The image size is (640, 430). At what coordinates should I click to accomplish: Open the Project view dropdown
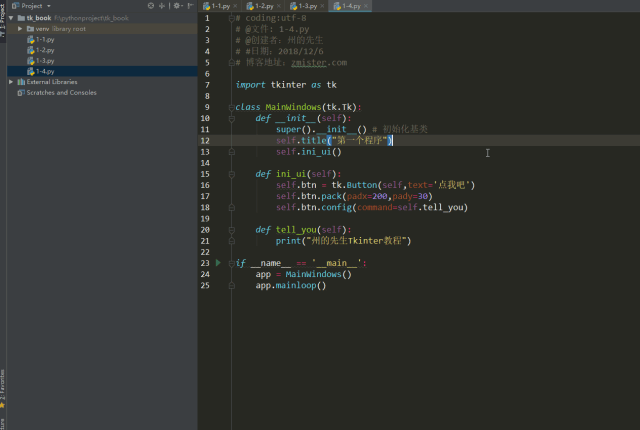coord(49,6)
